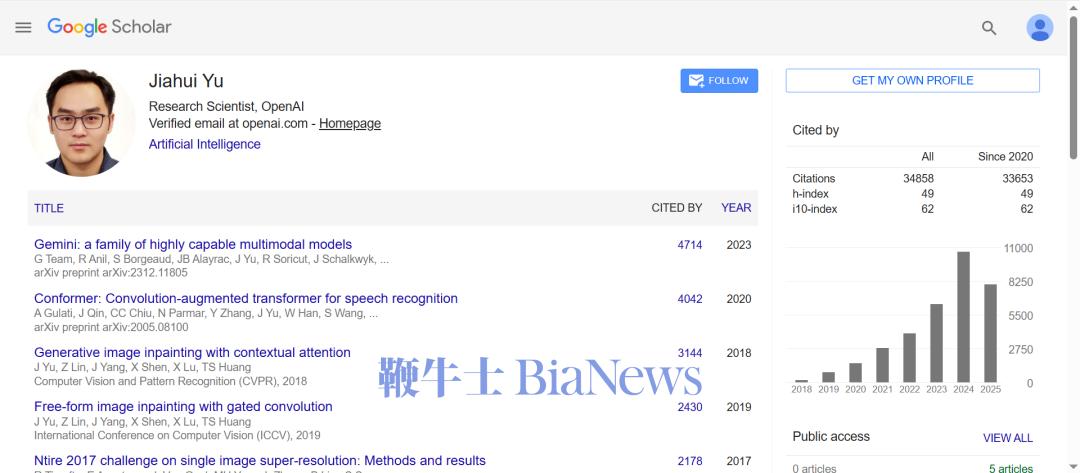Image resolution: width=1080 pixels, height=473 pixels.
Task: Click the Public access heading
Action: coord(831,437)
